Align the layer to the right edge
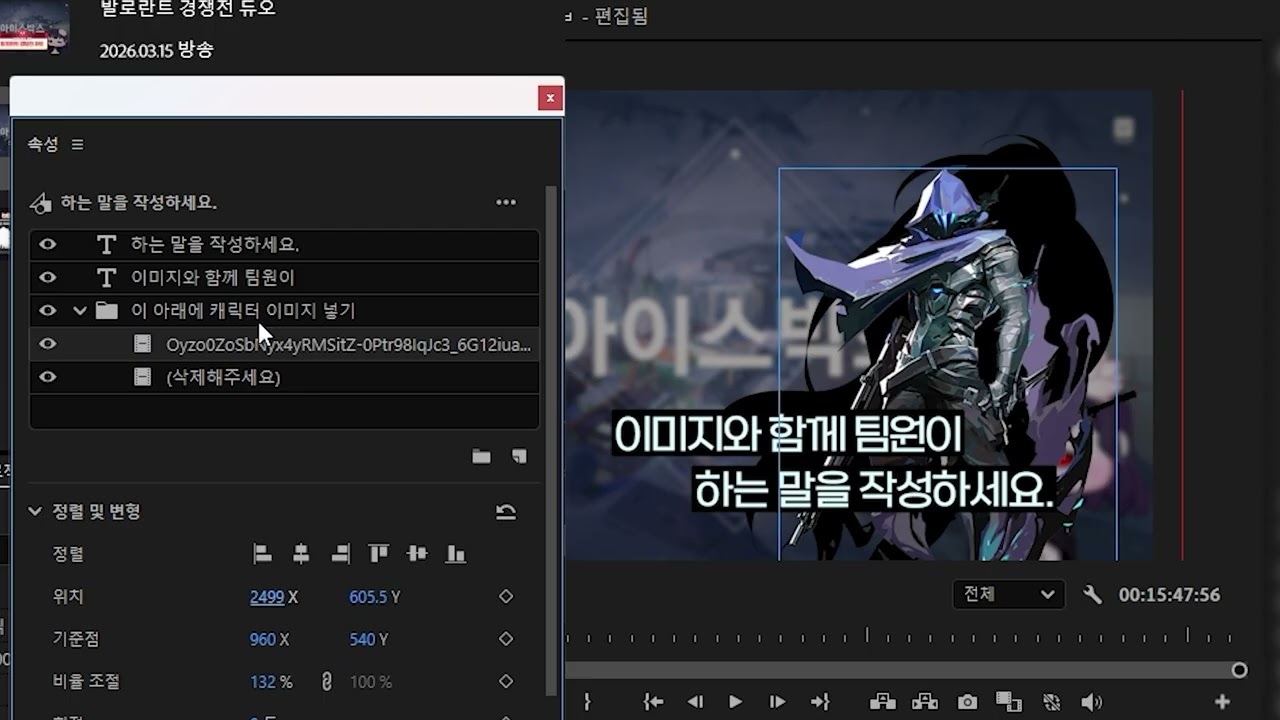1280x720 pixels. [x=340, y=554]
